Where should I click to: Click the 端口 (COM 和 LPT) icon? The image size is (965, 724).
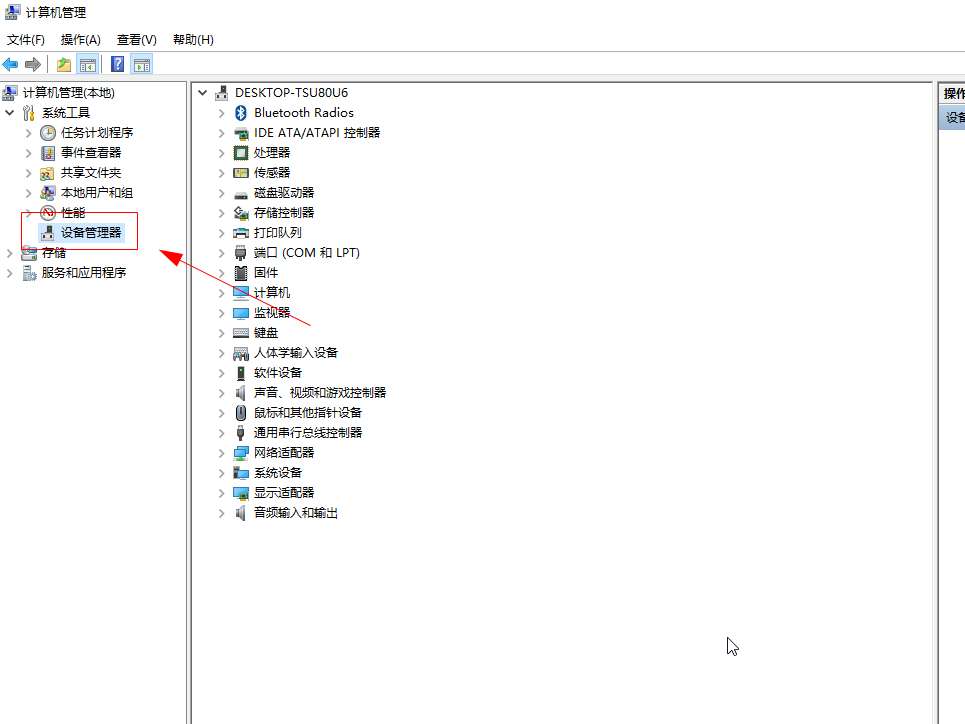coord(241,253)
